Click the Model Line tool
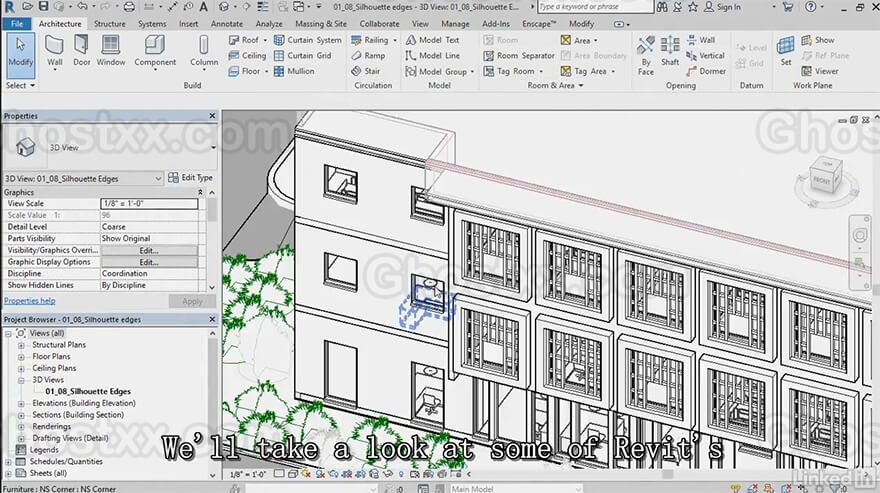 tap(433, 56)
